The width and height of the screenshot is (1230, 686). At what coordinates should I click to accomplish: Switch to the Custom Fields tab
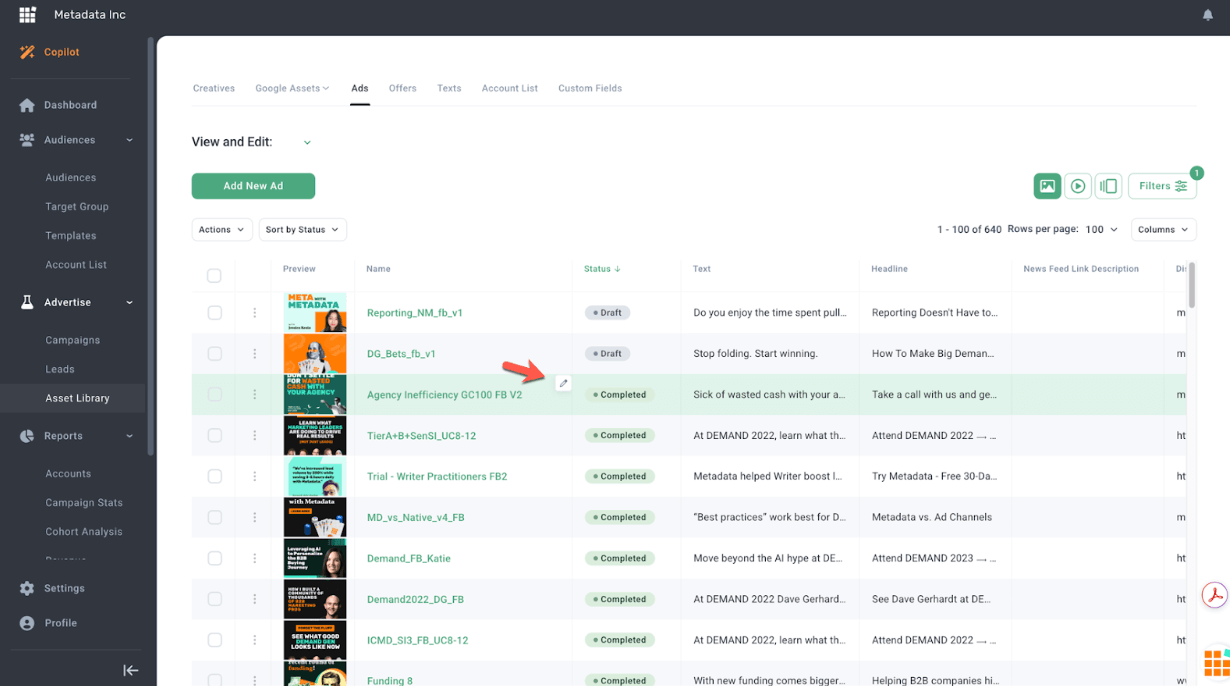click(x=590, y=88)
